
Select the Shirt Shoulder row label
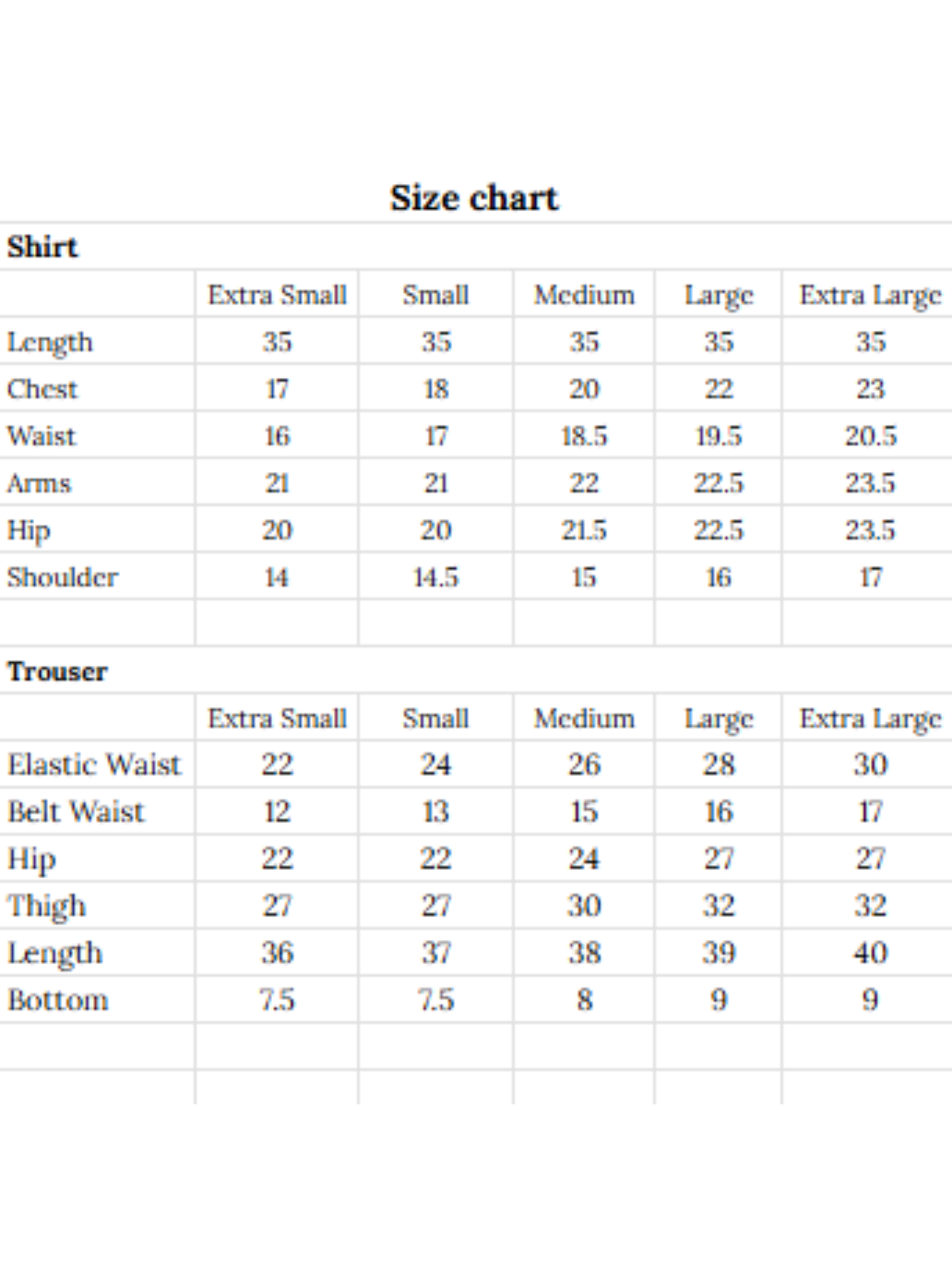63,577
